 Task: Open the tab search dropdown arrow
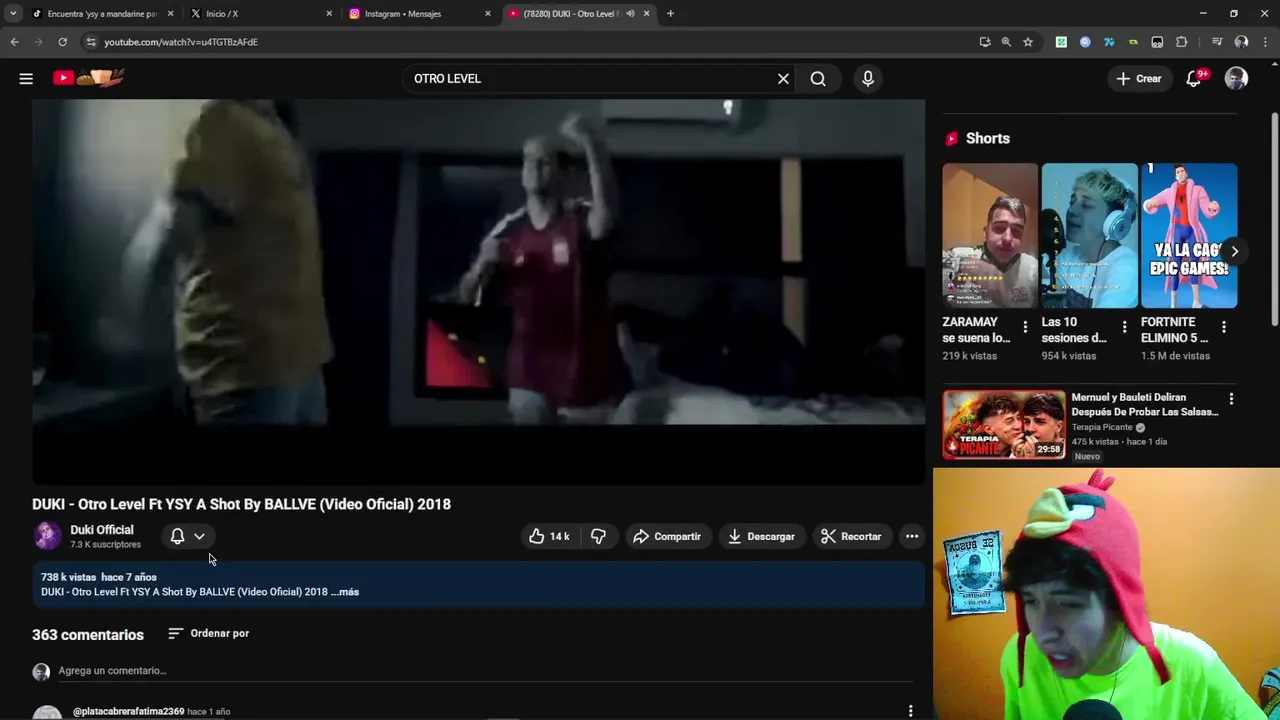tap(13, 13)
